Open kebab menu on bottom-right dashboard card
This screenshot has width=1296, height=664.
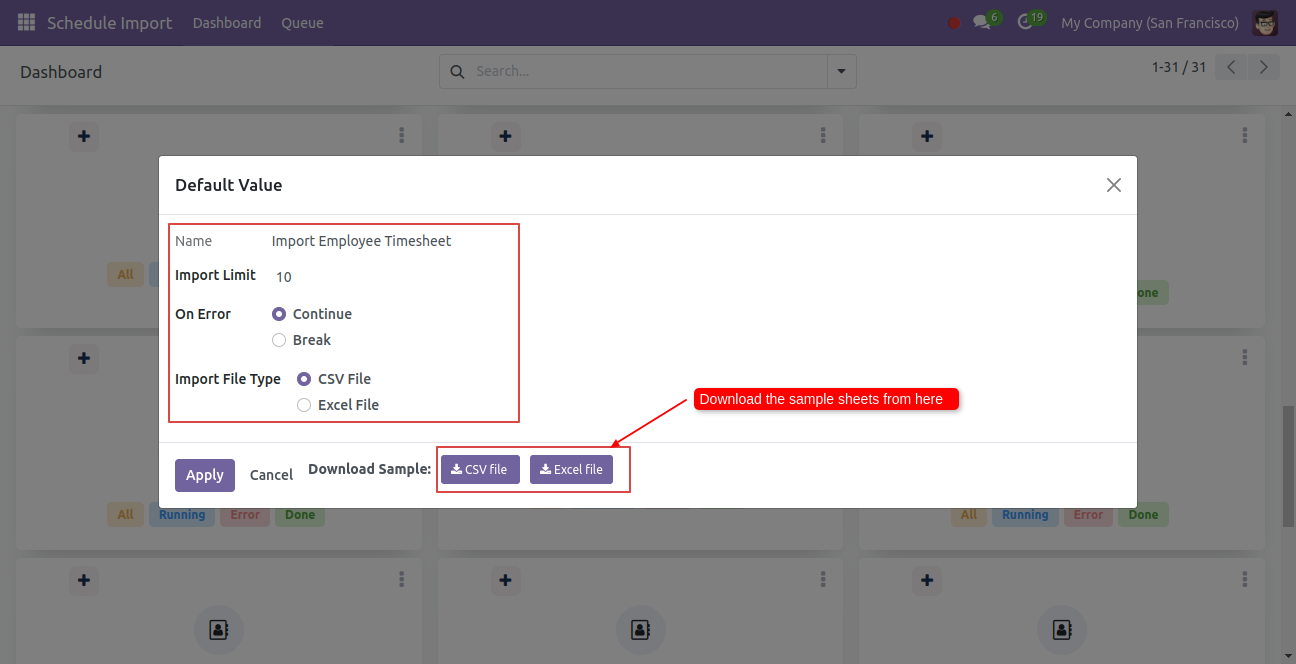[x=1245, y=579]
